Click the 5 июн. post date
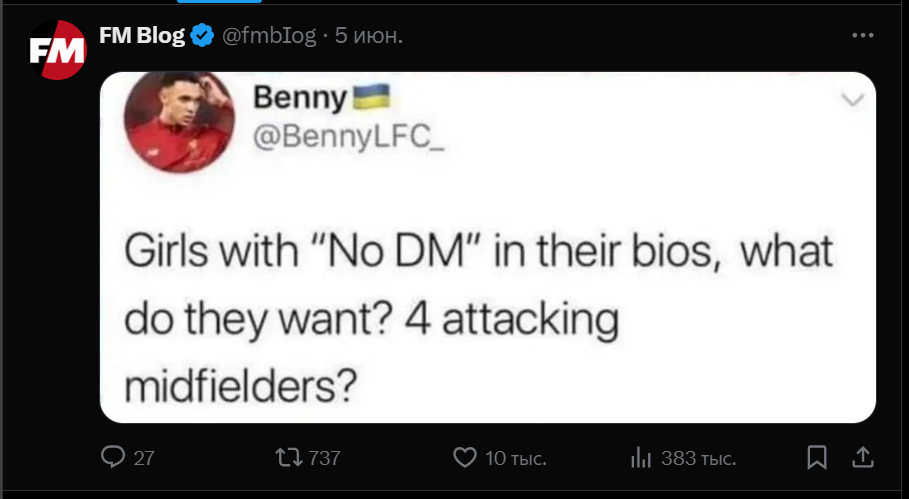The width and height of the screenshot is (909, 499). click(x=369, y=36)
